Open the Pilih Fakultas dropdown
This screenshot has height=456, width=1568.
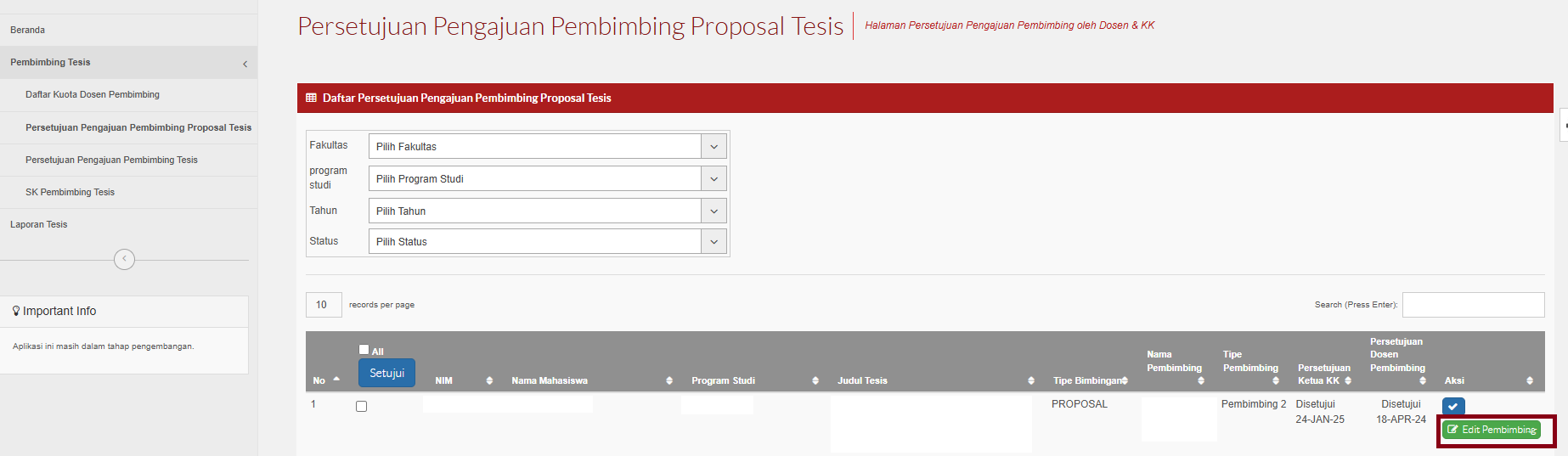[x=547, y=146]
